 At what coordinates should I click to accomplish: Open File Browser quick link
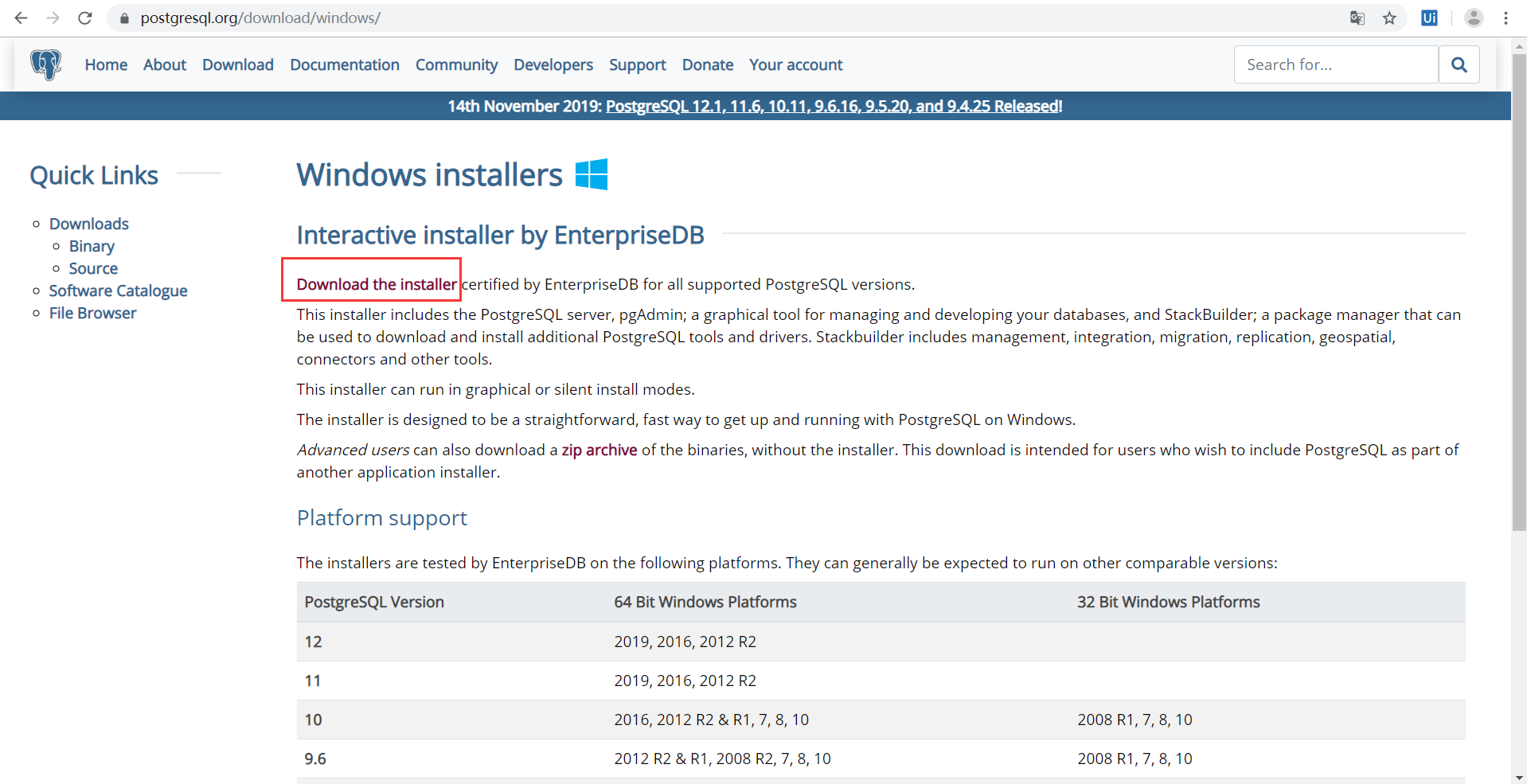92,313
